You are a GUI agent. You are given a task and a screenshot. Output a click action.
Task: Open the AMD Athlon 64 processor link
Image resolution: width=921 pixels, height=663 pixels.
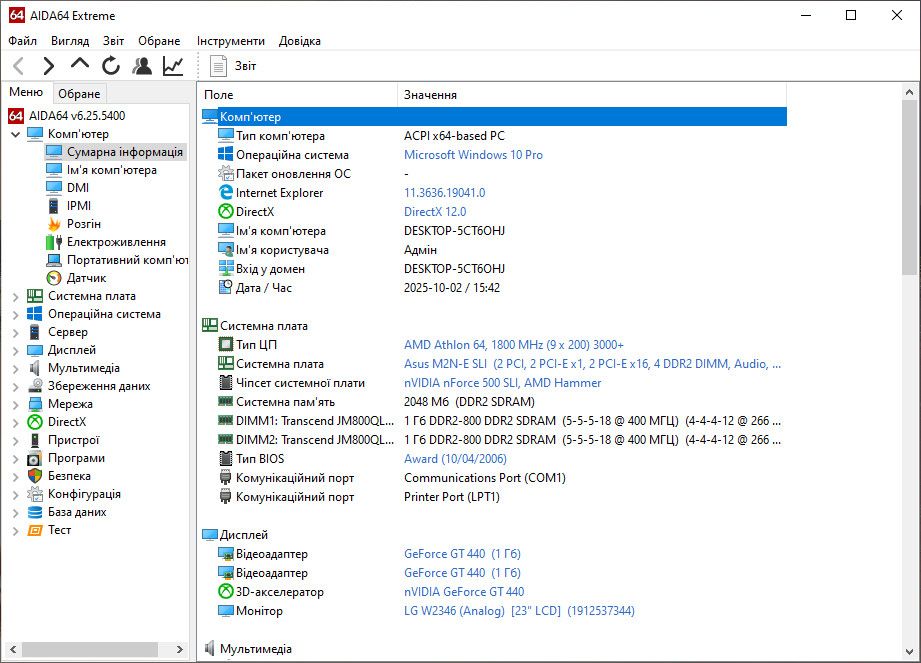click(513, 345)
